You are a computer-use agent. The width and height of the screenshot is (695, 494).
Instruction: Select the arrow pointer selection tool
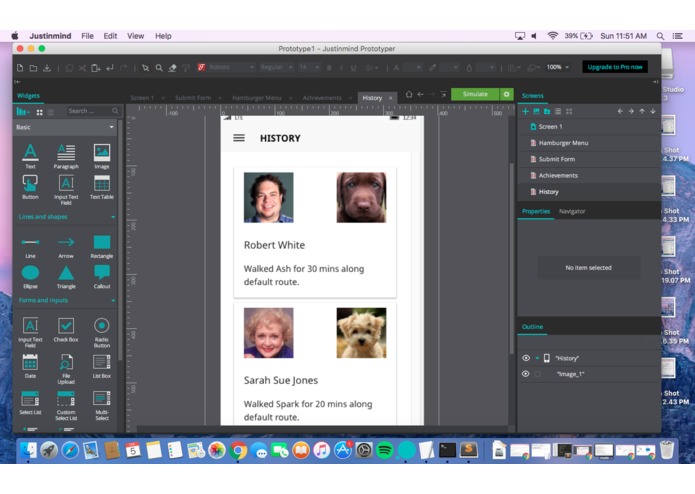pos(145,68)
